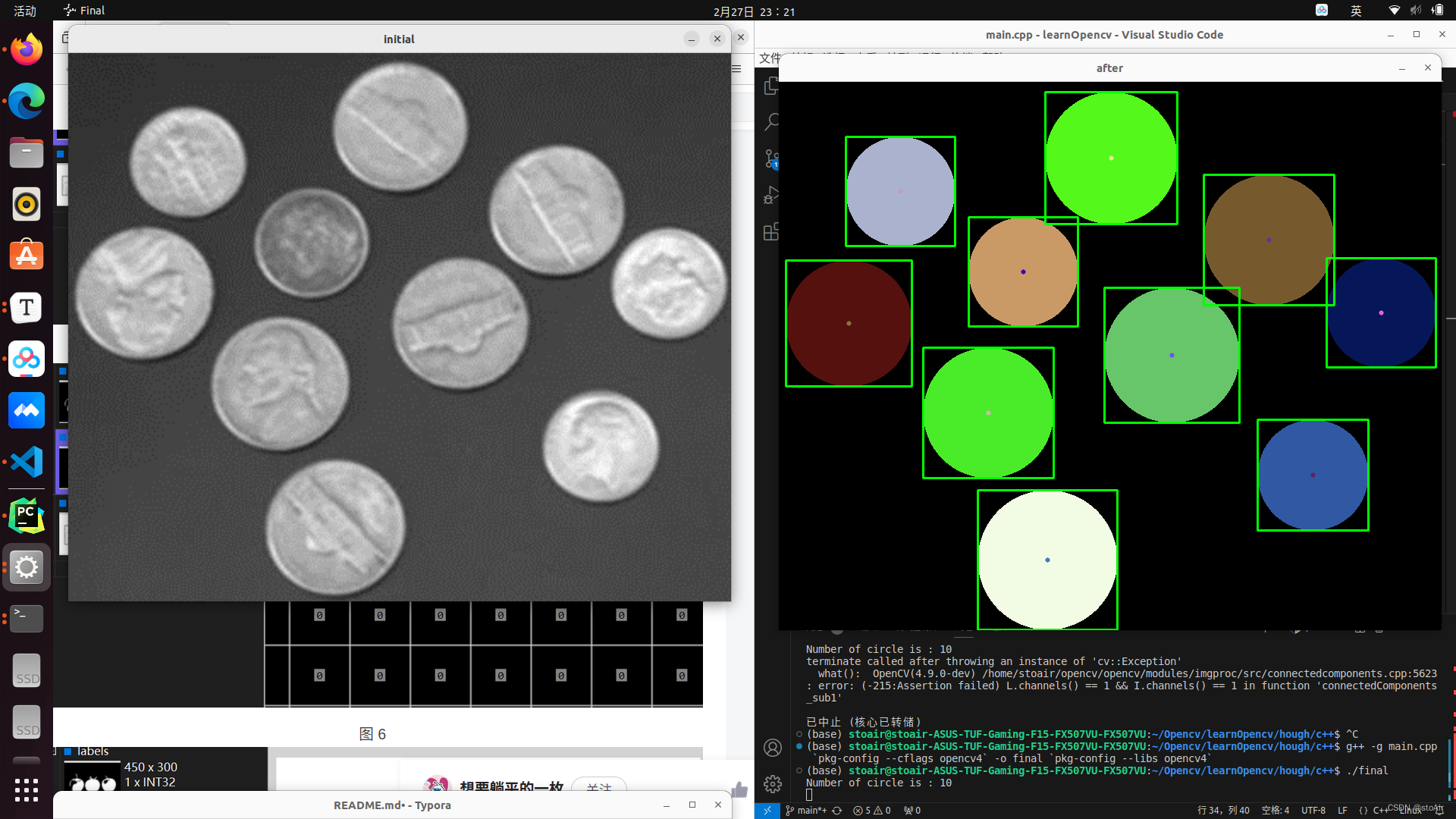Open the App Center dock icon
This screenshot has width=1456, height=819.
[x=27, y=256]
